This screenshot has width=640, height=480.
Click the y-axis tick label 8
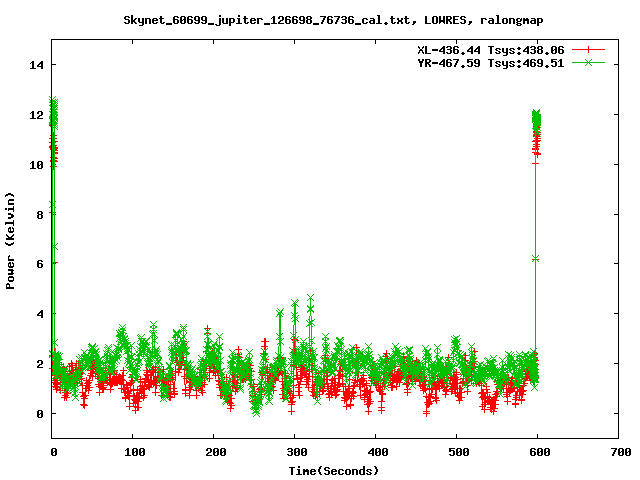click(x=40, y=215)
